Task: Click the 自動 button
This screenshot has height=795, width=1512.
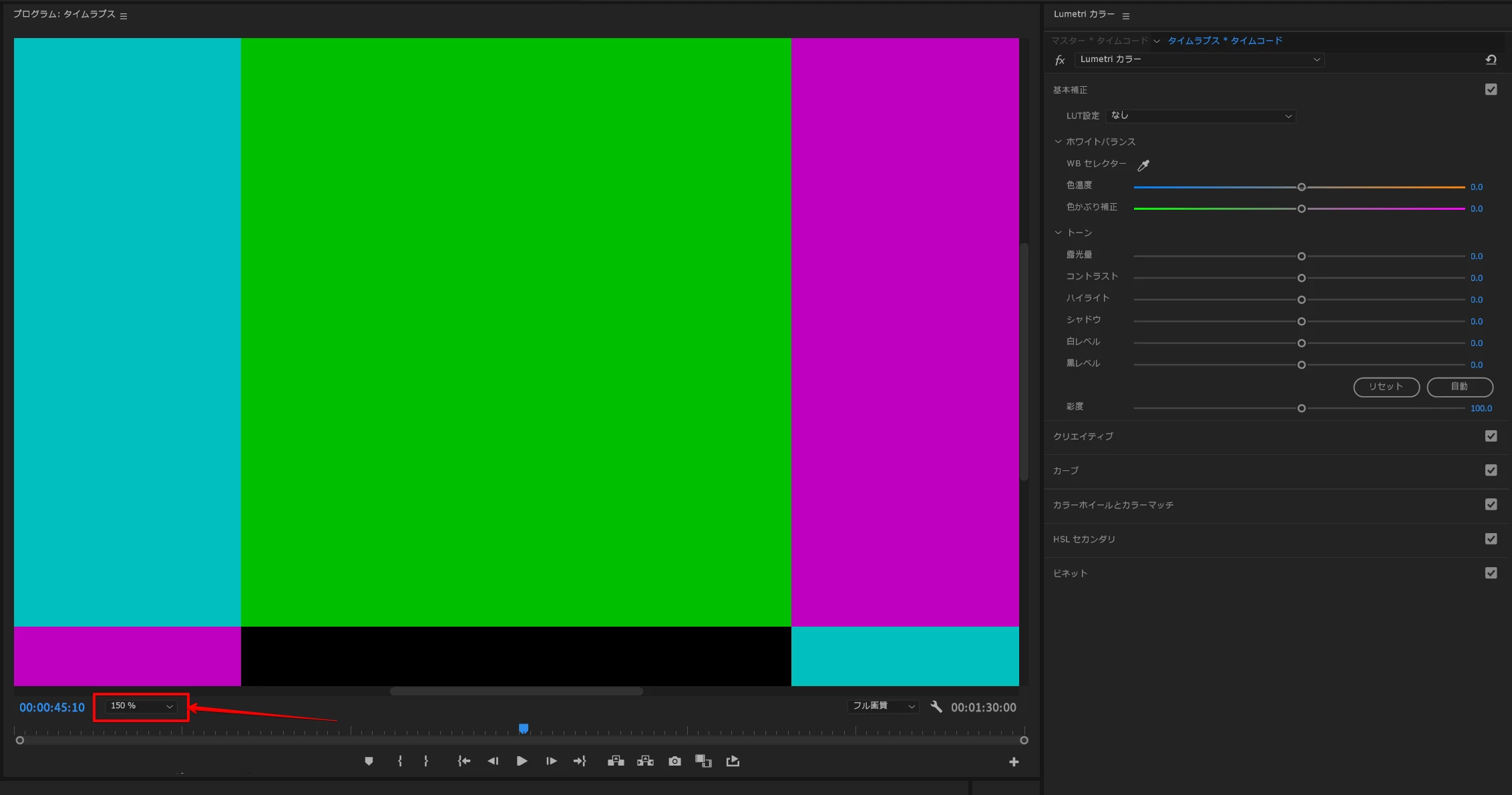Action: tap(1459, 387)
